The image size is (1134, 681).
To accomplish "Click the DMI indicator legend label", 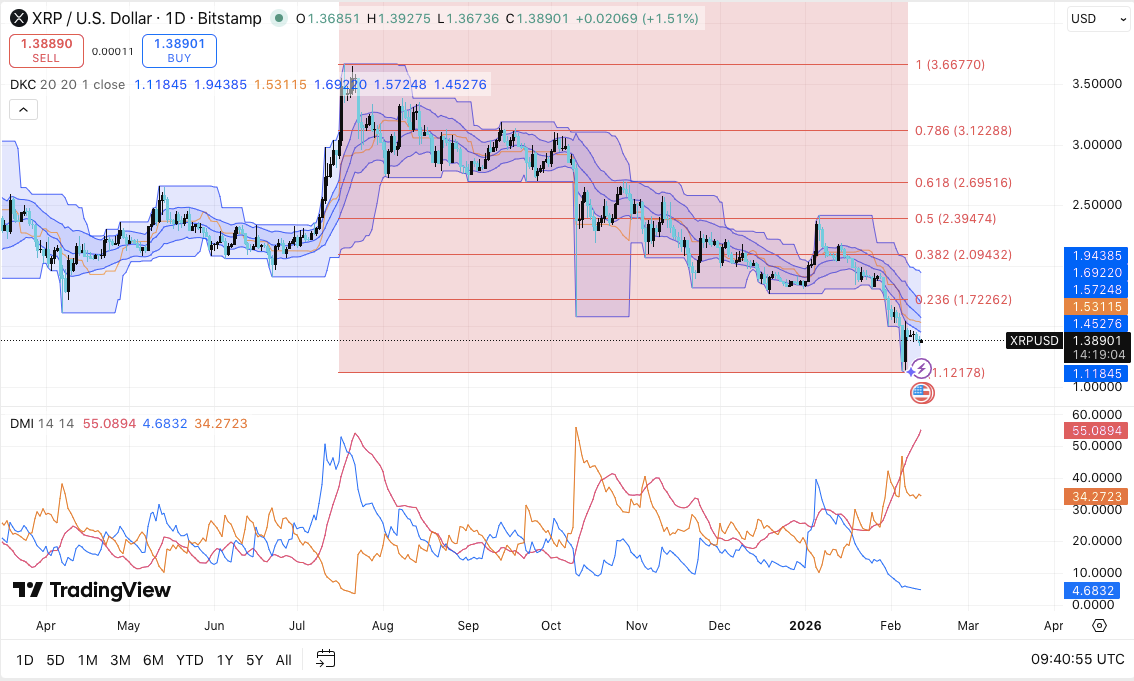I will tap(24, 424).
